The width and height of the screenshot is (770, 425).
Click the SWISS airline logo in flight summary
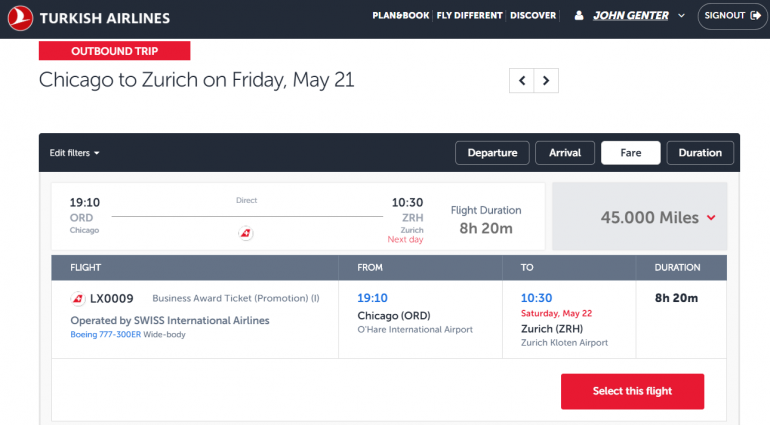pyautogui.click(x=246, y=233)
